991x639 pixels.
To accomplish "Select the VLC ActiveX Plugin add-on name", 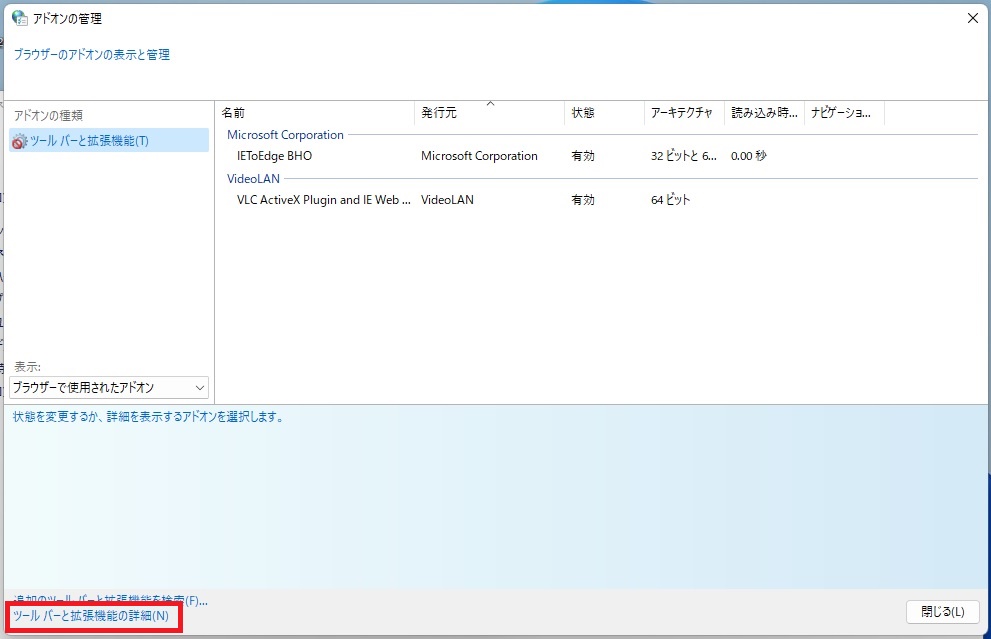I will click(323, 200).
